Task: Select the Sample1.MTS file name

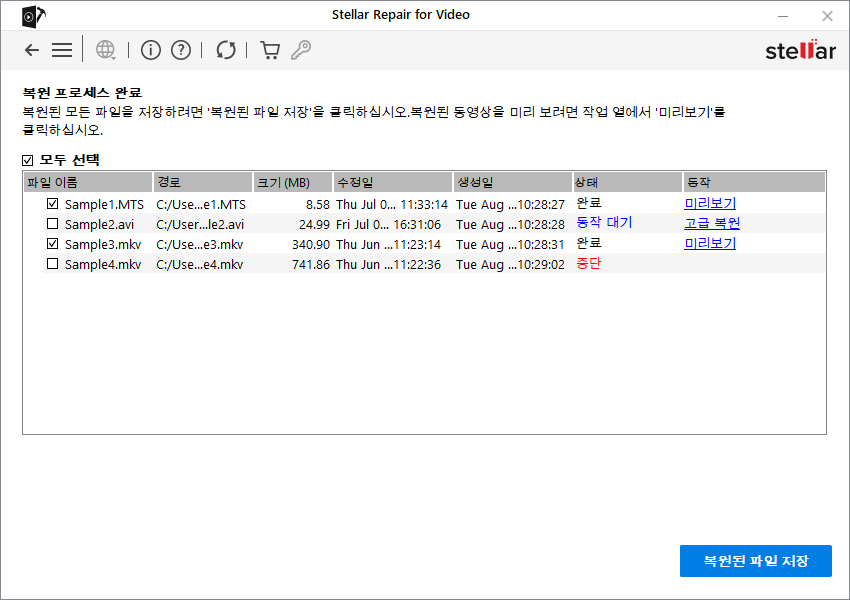Action: point(104,204)
